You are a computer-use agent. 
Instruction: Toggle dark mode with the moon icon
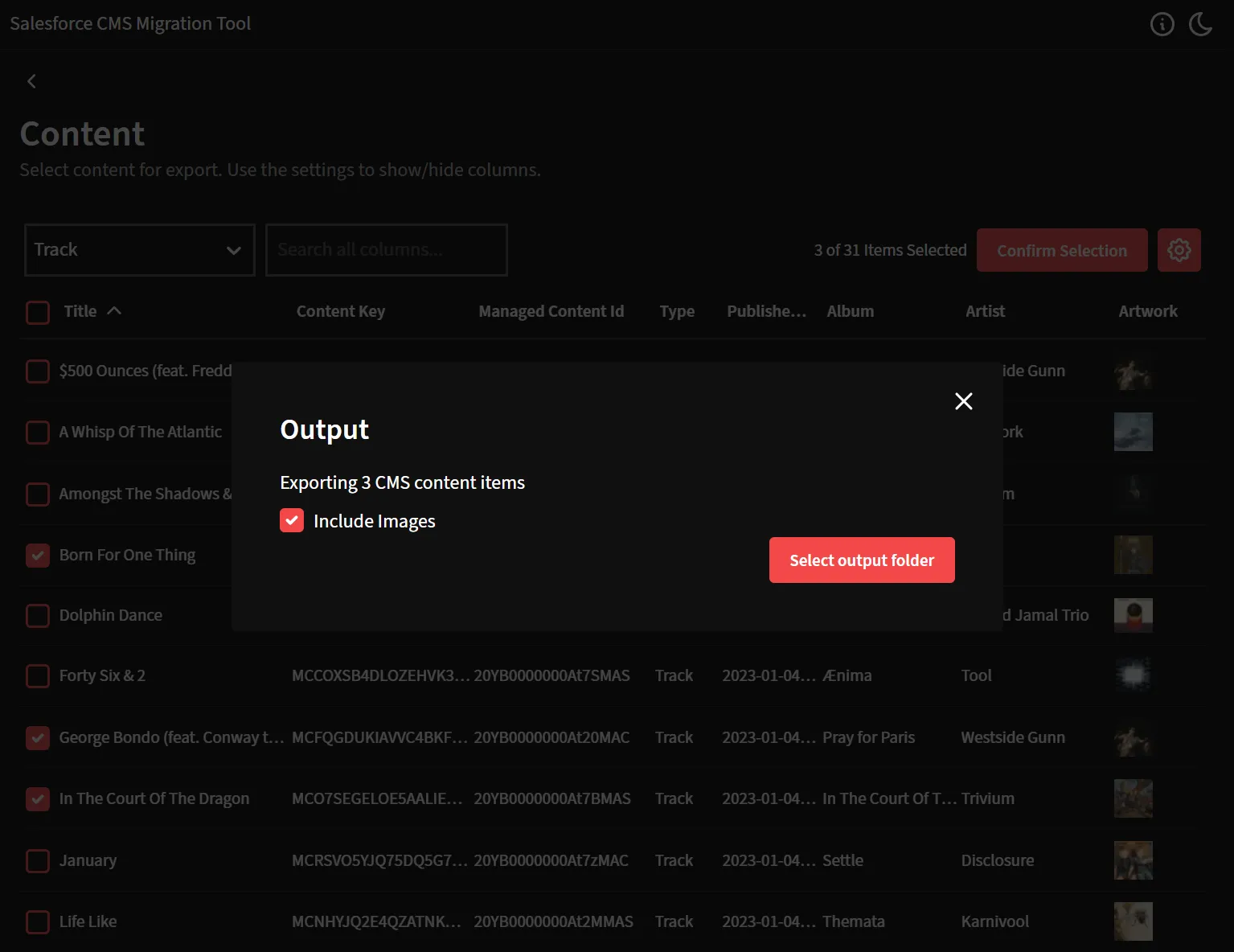[x=1199, y=24]
